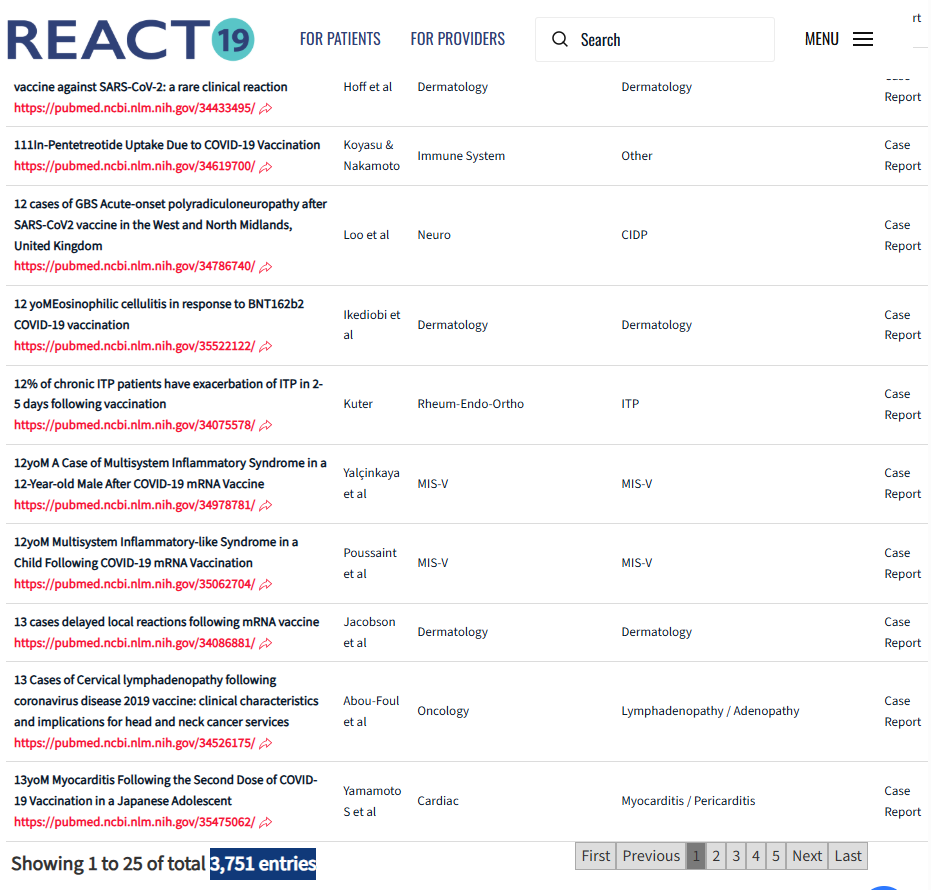Open the For Providers menu
This screenshot has width=931, height=890.
coord(457,40)
